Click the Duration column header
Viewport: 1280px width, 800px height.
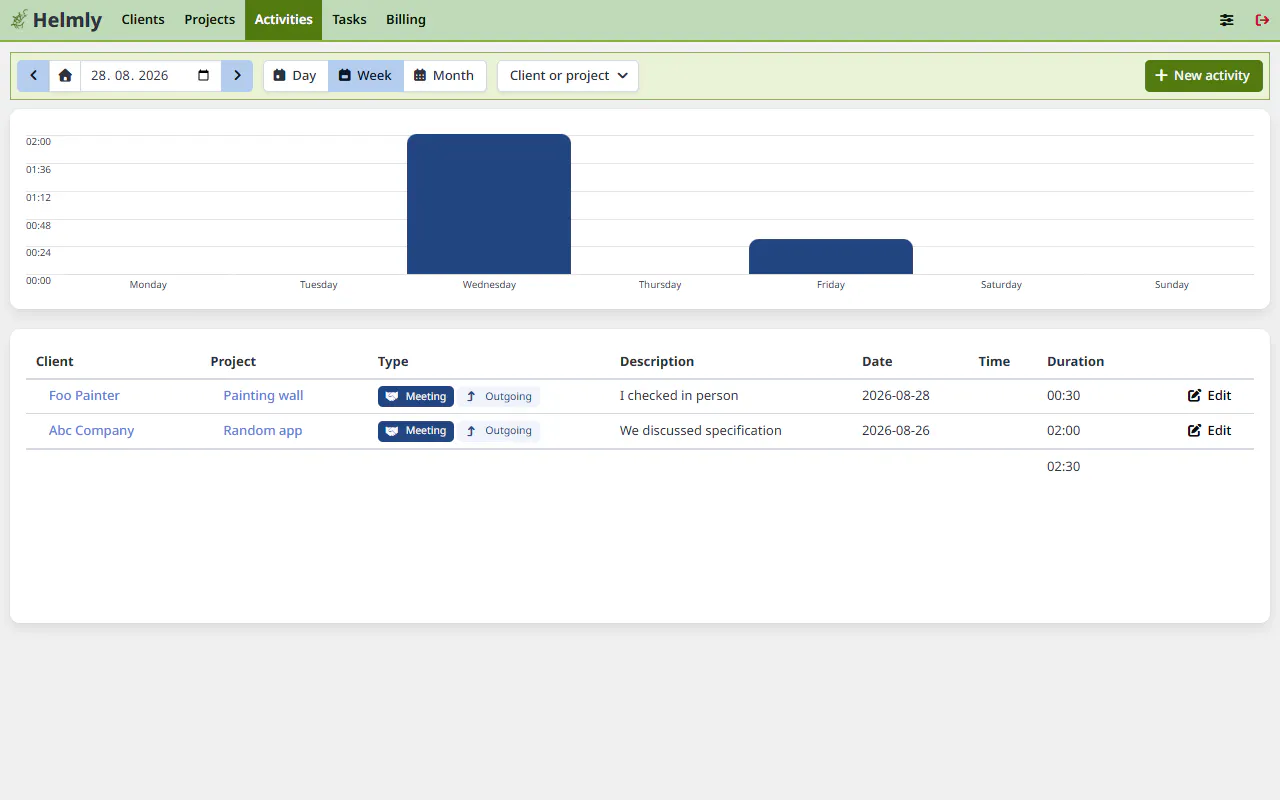click(x=1076, y=362)
